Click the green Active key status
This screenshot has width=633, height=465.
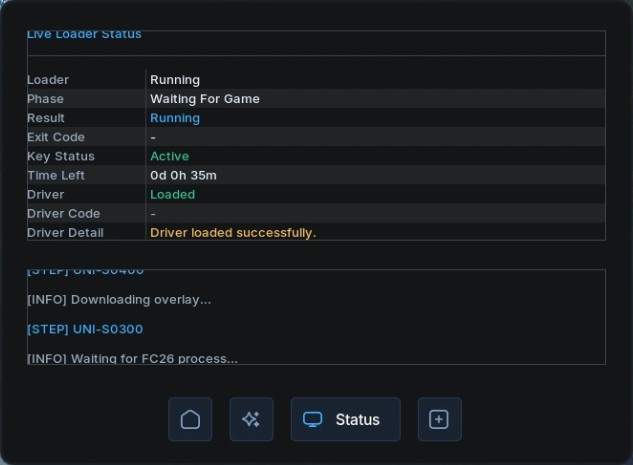tap(170, 156)
